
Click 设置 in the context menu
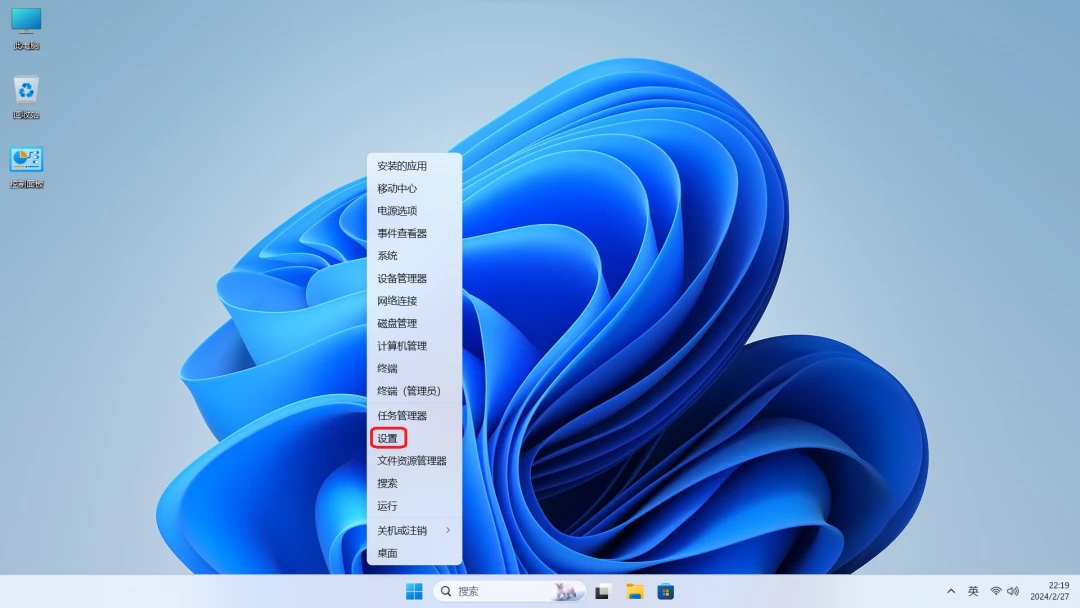coord(414,438)
